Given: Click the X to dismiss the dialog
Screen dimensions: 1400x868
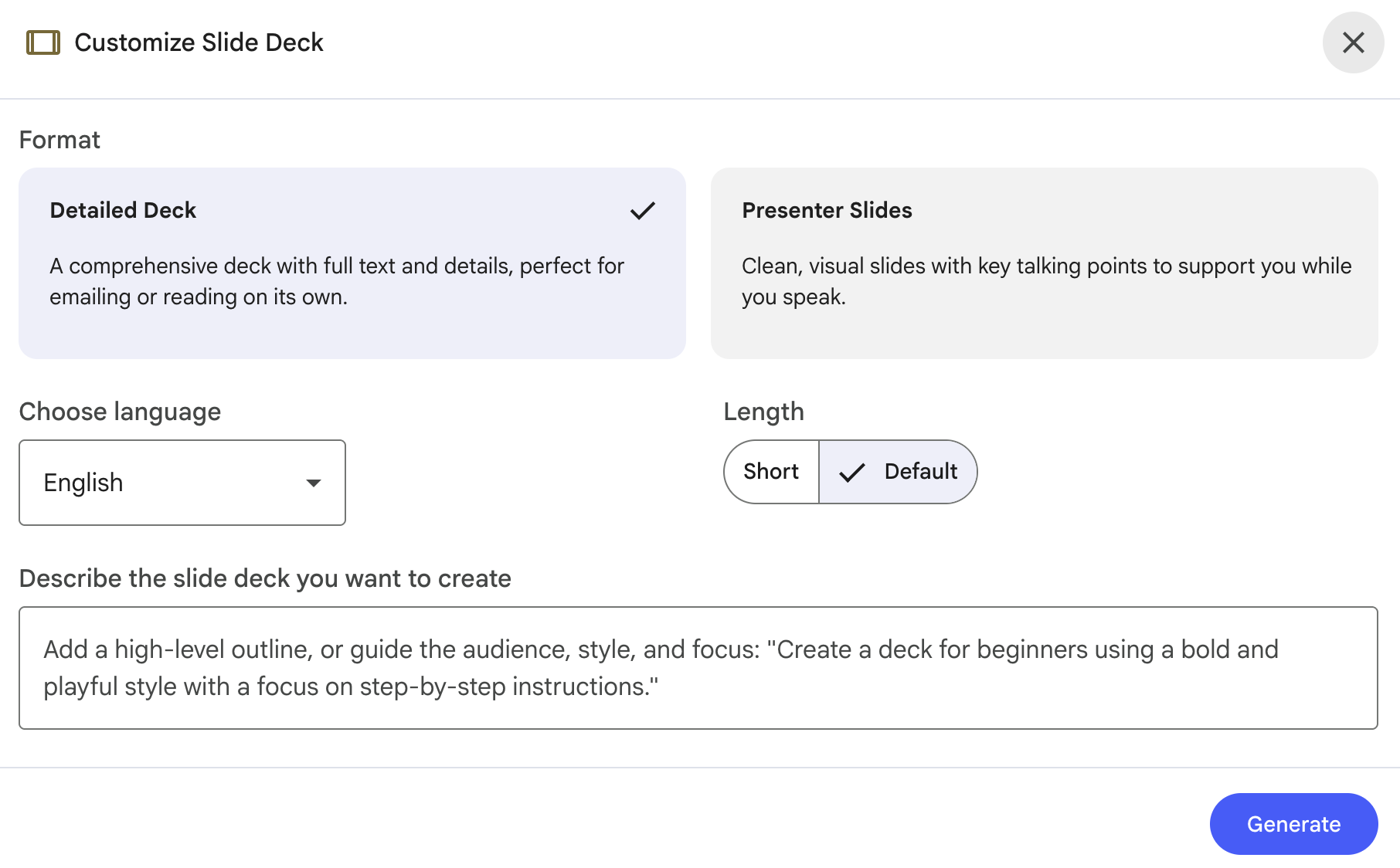Looking at the screenshot, I should (1353, 43).
